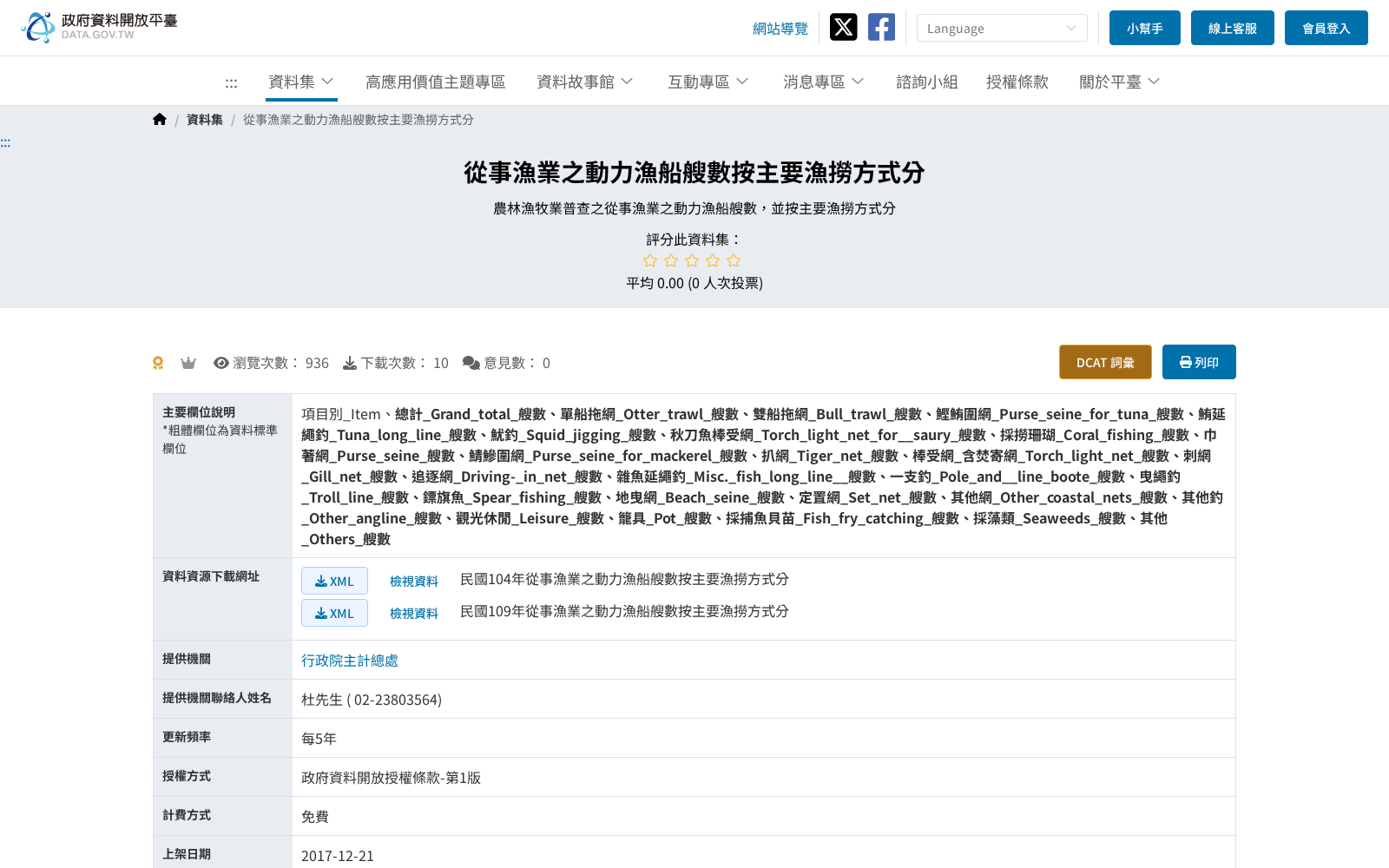Expand the 資料故事館 menu
Viewport: 1389px width, 868px height.
click(x=585, y=82)
